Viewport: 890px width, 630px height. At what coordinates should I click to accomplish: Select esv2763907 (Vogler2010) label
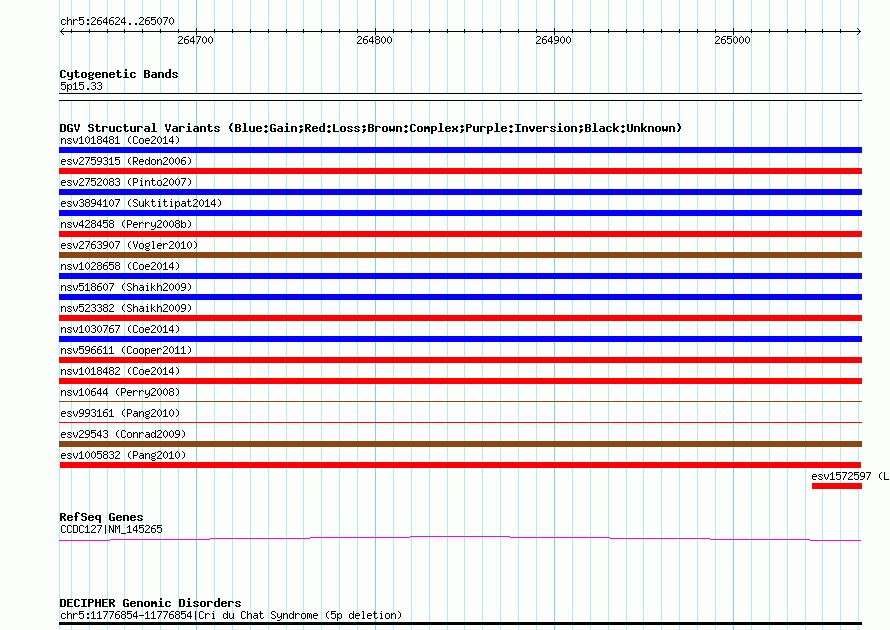point(129,245)
